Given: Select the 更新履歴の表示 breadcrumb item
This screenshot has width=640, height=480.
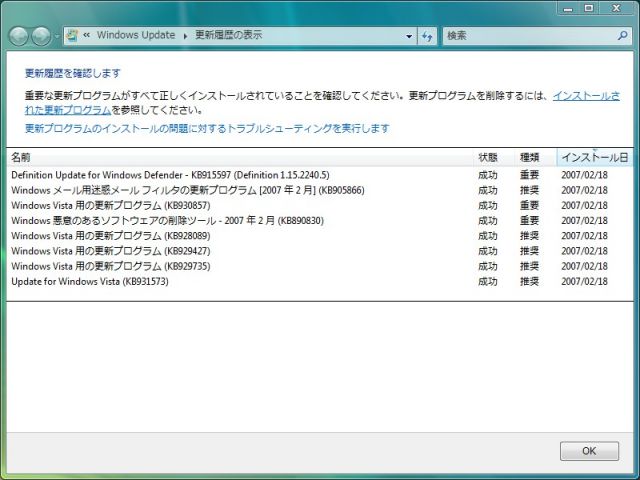Looking at the screenshot, I should tap(229, 36).
